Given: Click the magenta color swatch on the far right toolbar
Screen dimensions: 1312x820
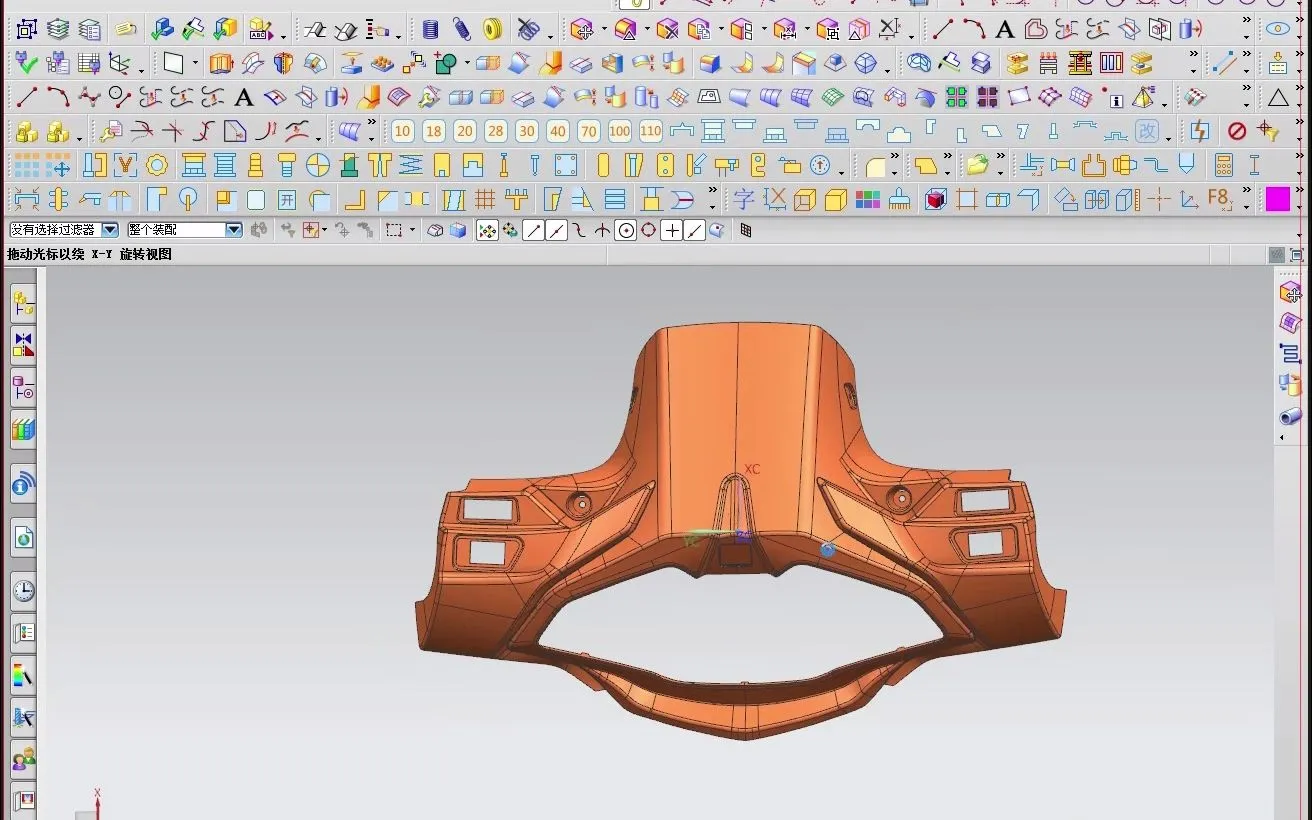Looking at the screenshot, I should pos(1280,199).
